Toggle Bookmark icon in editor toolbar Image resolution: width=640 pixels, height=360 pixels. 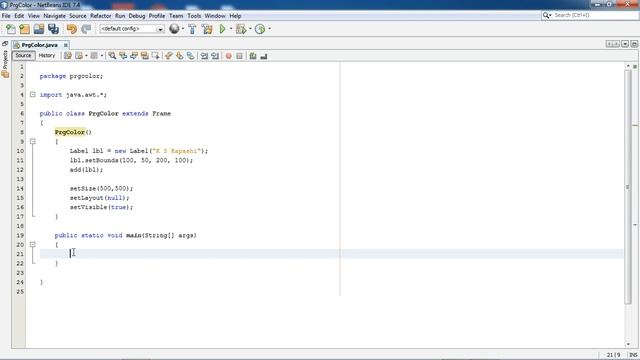(191, 56)
